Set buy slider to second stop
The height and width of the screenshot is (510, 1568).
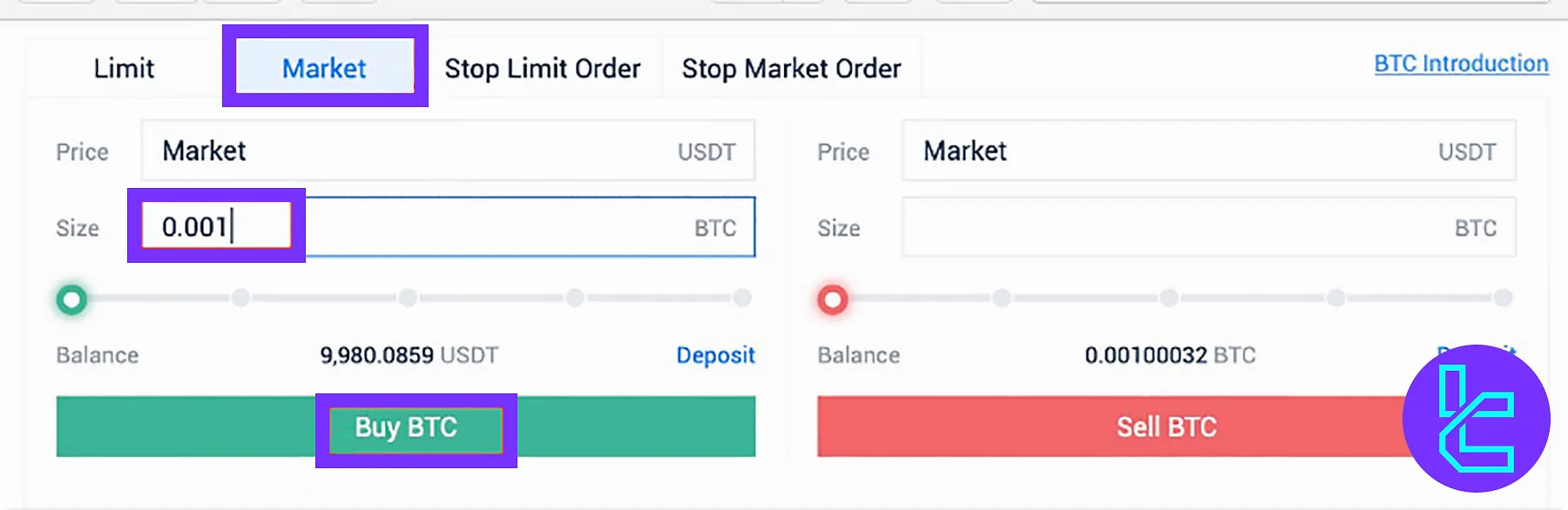tap(240, 299)
